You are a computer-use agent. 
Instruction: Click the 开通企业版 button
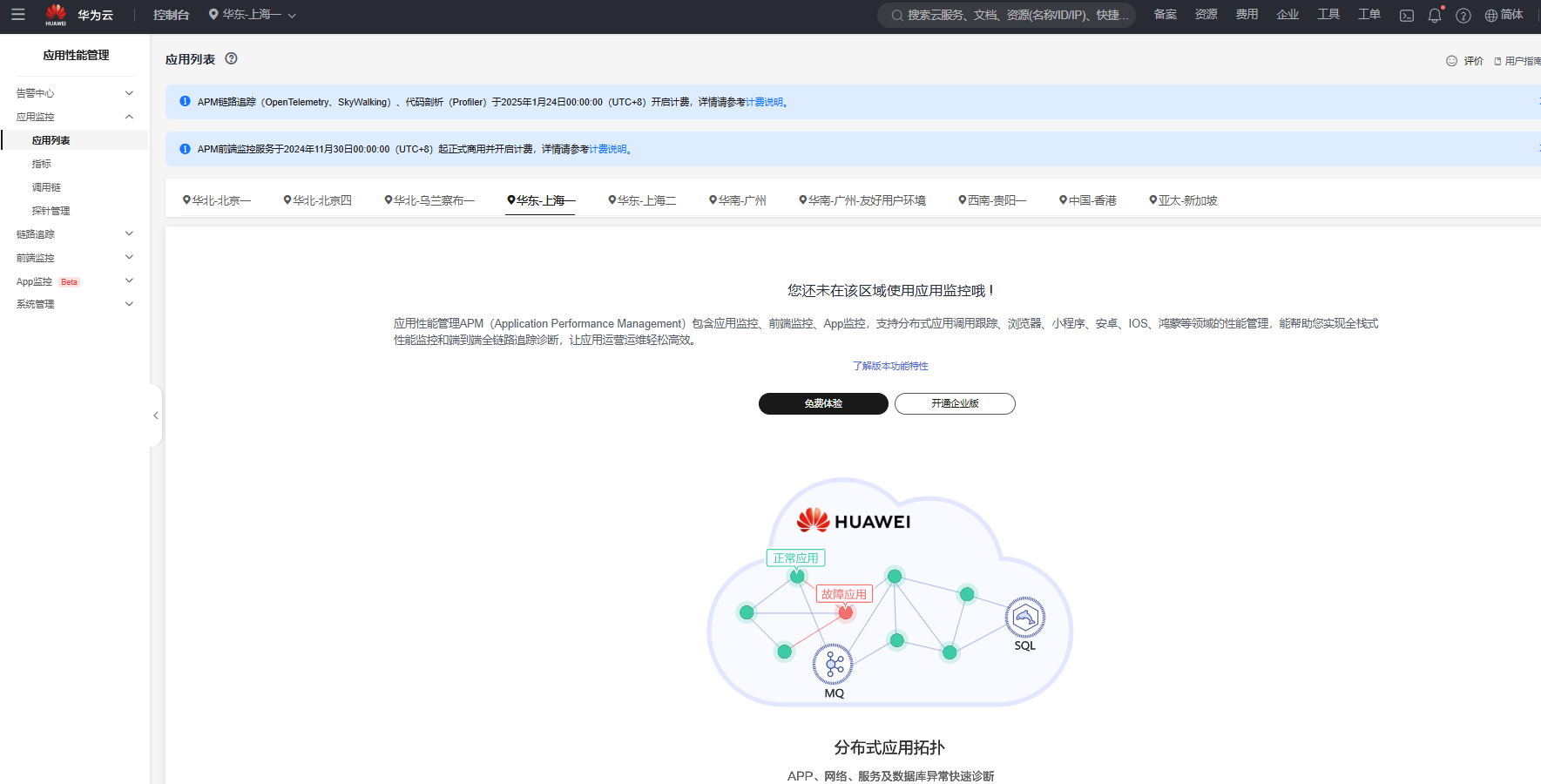tap(955, 403)
